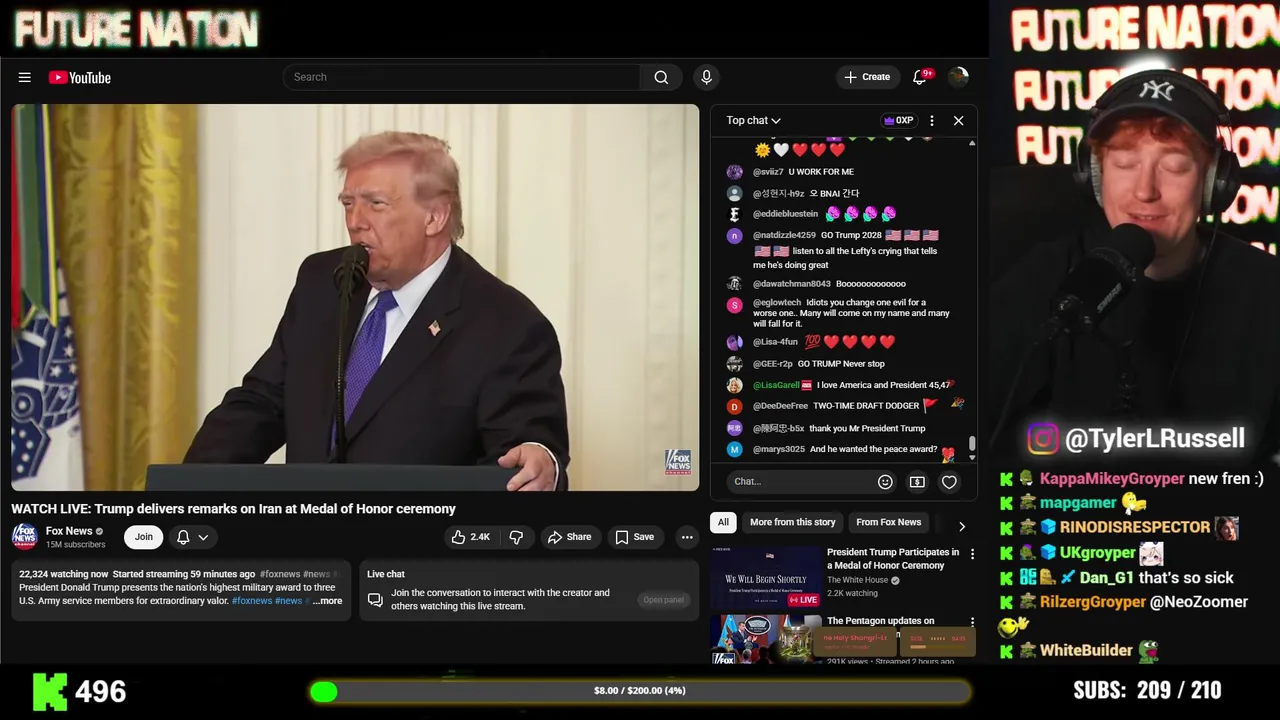Click @marys3025 chat avatar
The width and height of the screenshot is (1280, 720).
(x=735, y=450)
